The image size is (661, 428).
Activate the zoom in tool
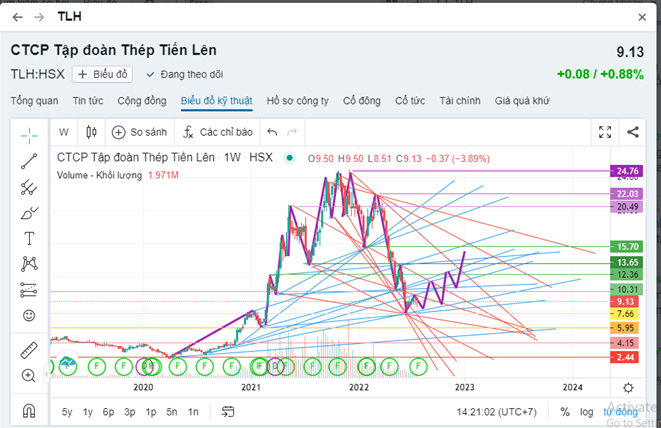tap(29, 376)
